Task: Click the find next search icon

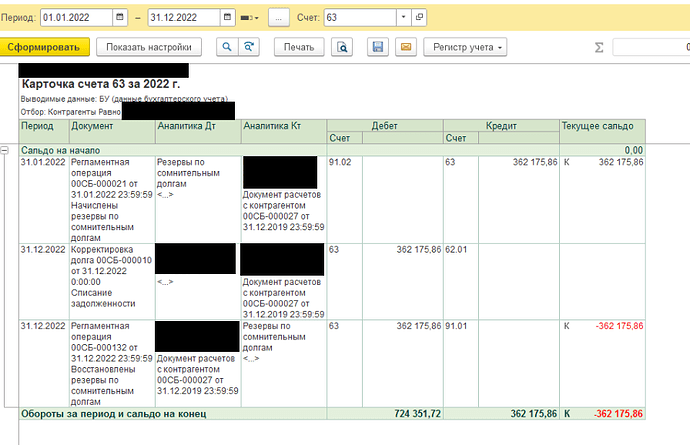Action: [249, 47]
